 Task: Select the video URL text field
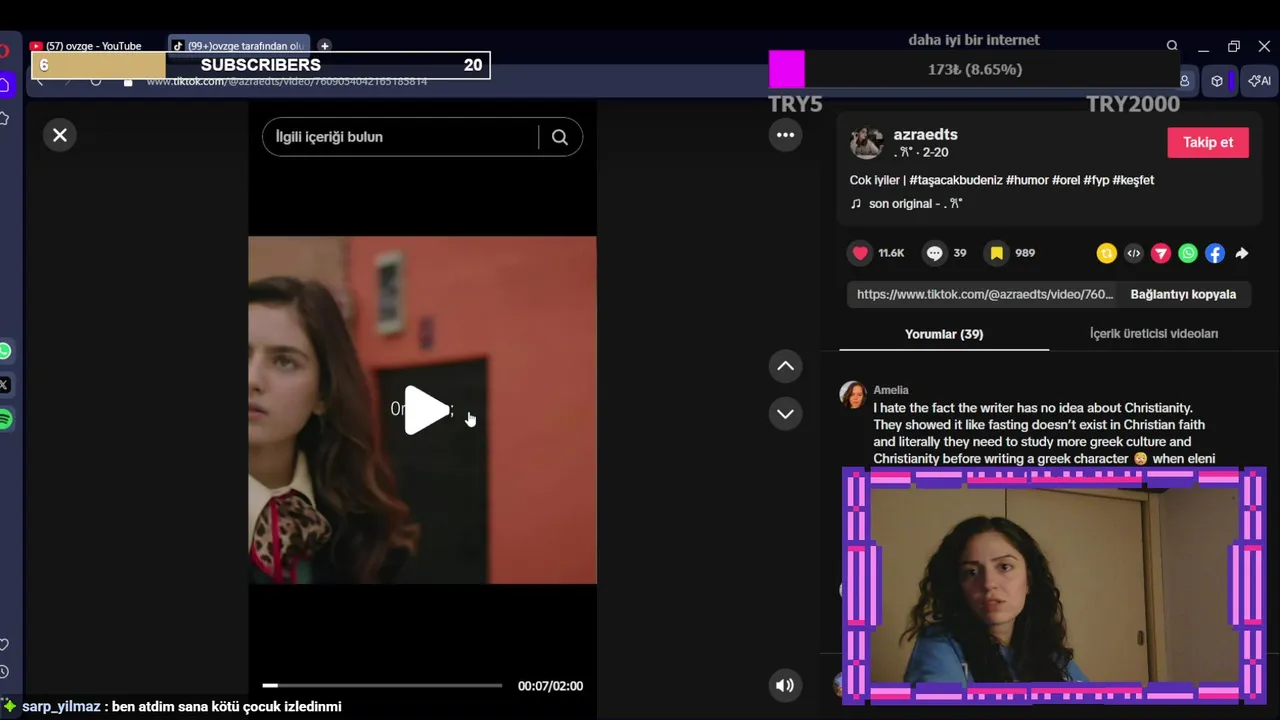click(984, 294)
